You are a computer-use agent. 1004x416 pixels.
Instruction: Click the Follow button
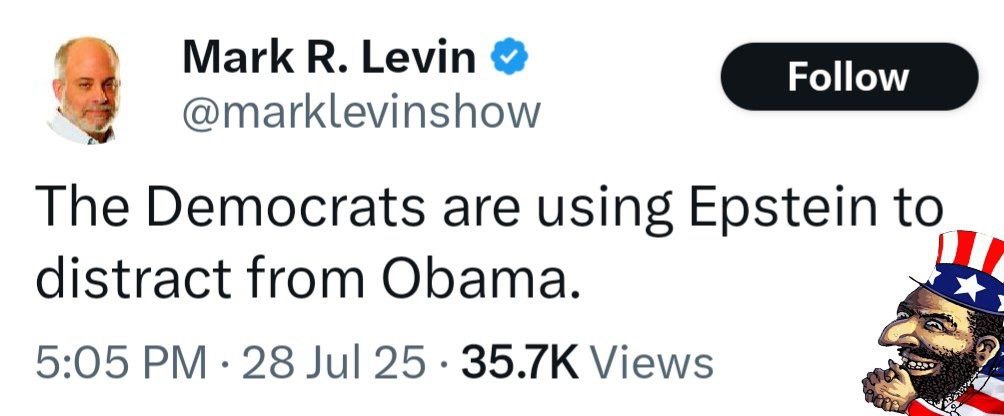tap(848, 77)
